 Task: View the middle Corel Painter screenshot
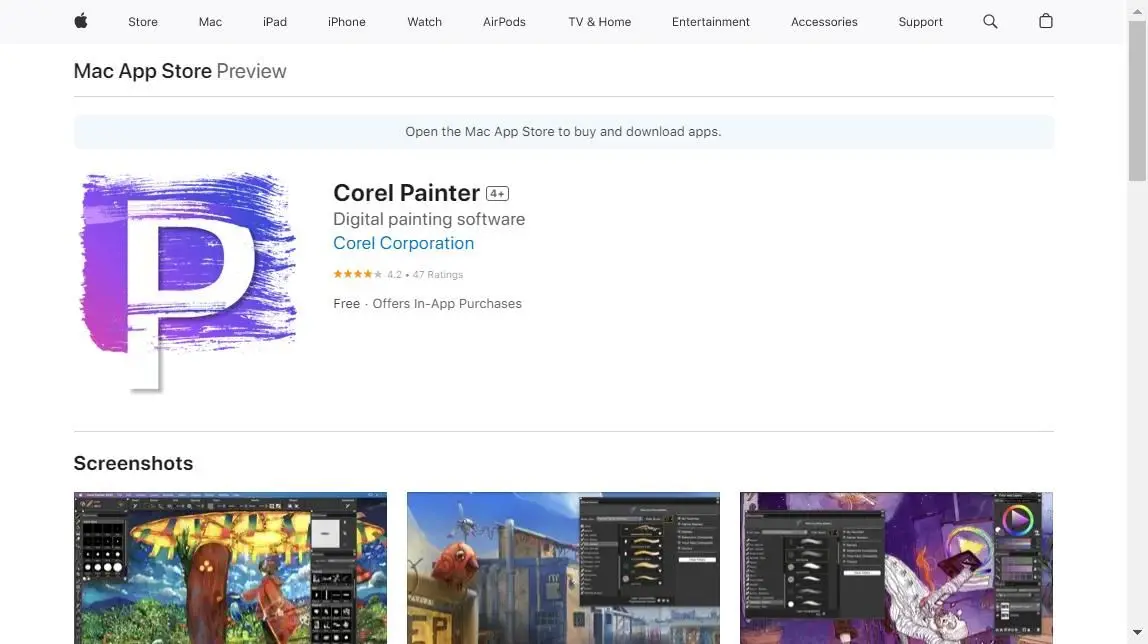[562, 568]
